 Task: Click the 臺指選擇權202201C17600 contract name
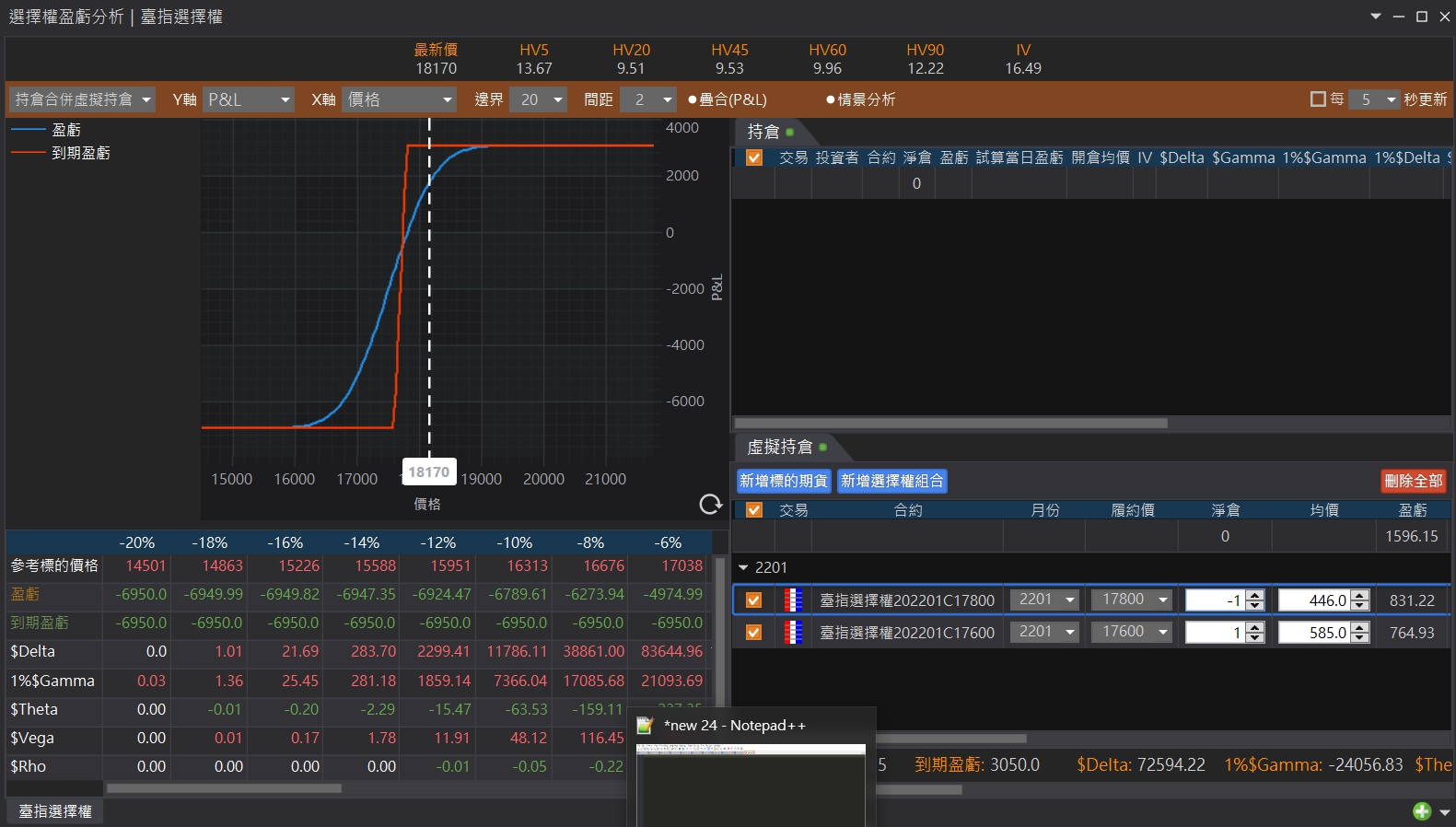[907, 633]
